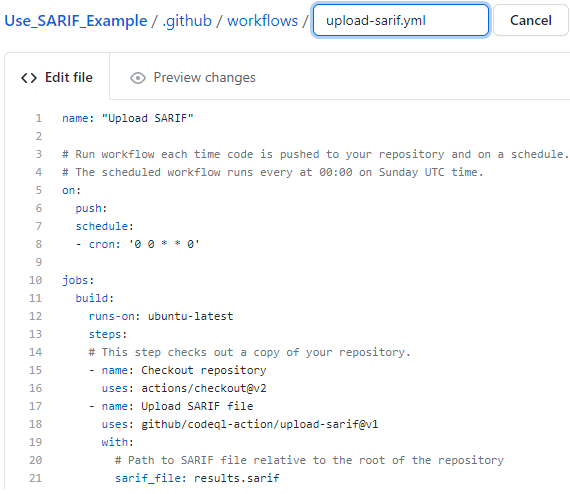Click the upload-sarif.yml filename field
This screenshot has width=570, height=494.
point(401,20)
